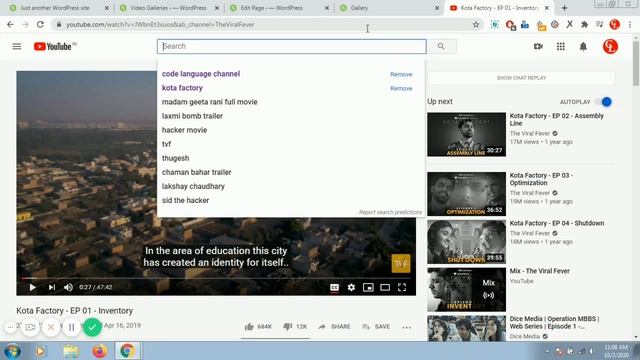
Task: Click the browser address bar URL
Action: [x=160, y=24]
